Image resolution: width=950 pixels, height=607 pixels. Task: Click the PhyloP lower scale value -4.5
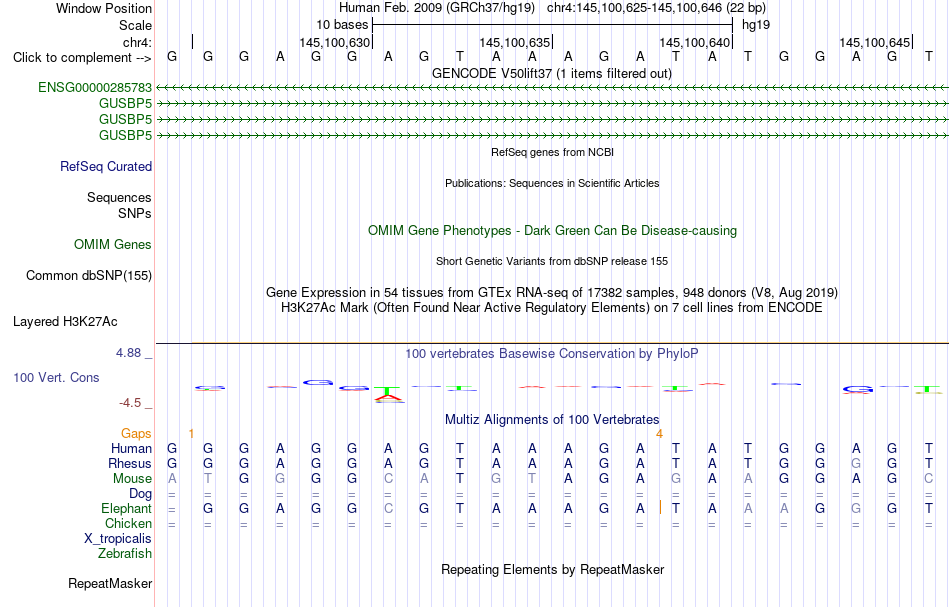click(130, 403)
